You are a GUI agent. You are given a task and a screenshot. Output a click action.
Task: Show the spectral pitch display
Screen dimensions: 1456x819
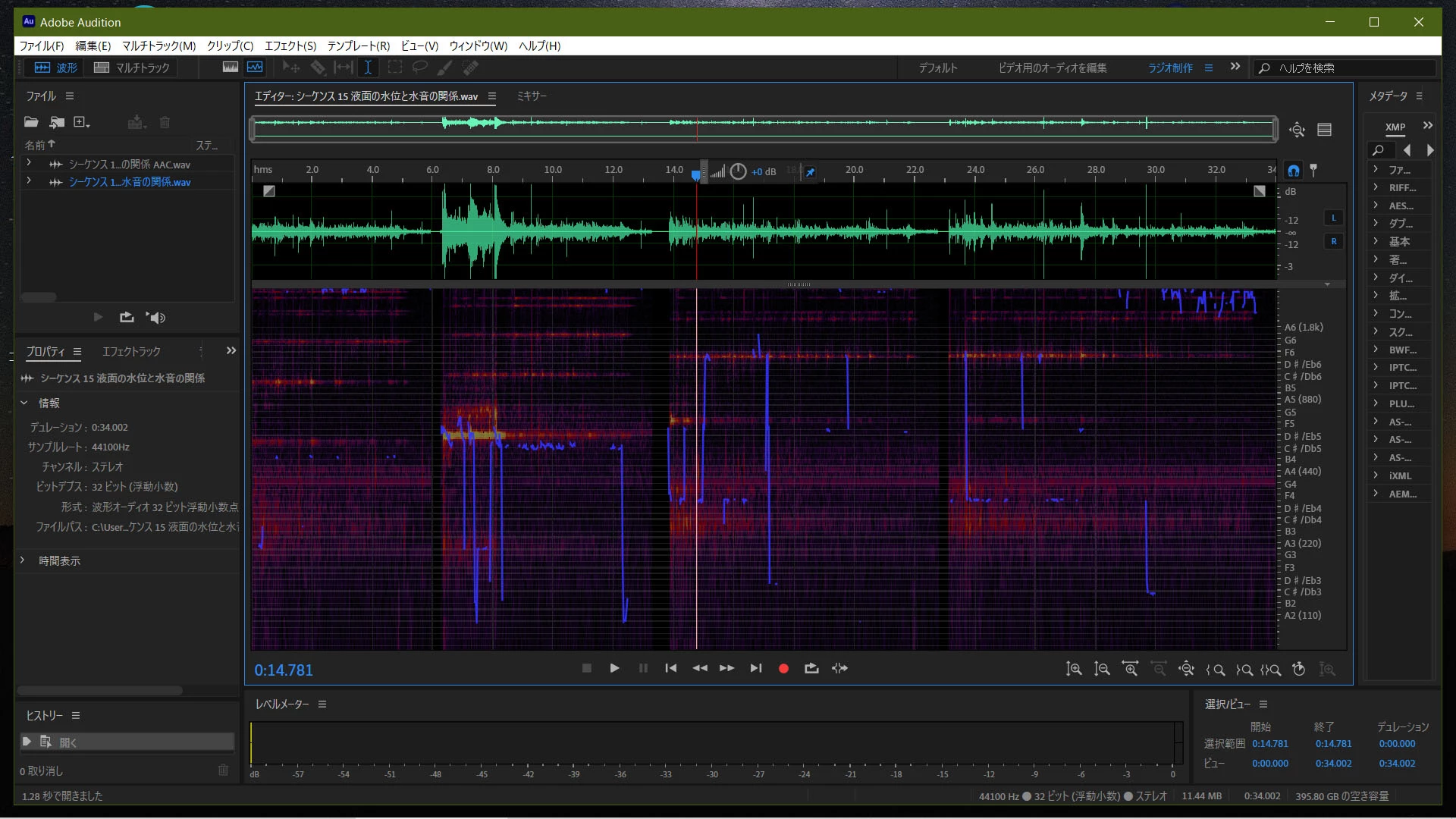[255, 67]
